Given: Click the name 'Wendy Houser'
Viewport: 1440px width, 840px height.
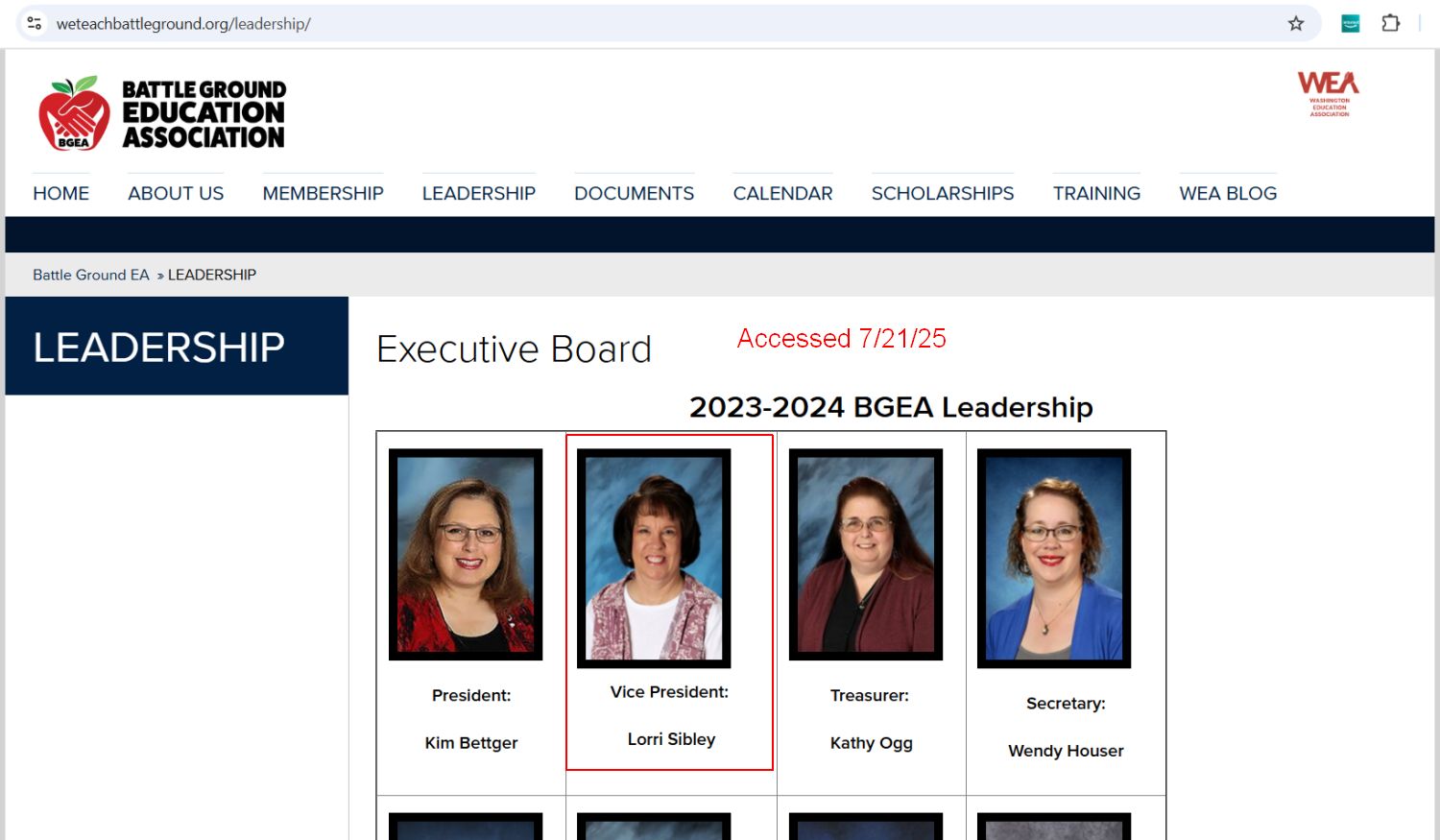Looking at the screenshot, I should (x=1066, y=751).
